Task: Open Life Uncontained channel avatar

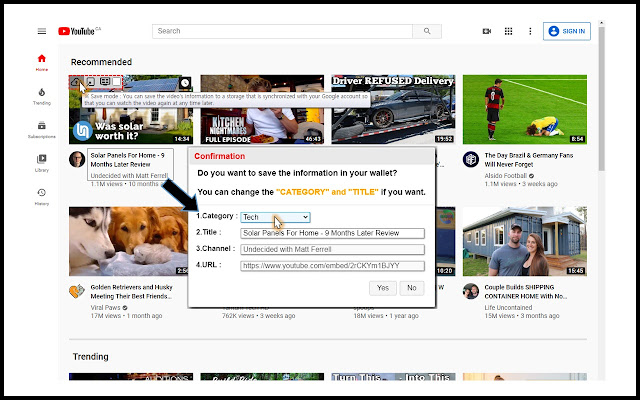Action: (471, 291)
